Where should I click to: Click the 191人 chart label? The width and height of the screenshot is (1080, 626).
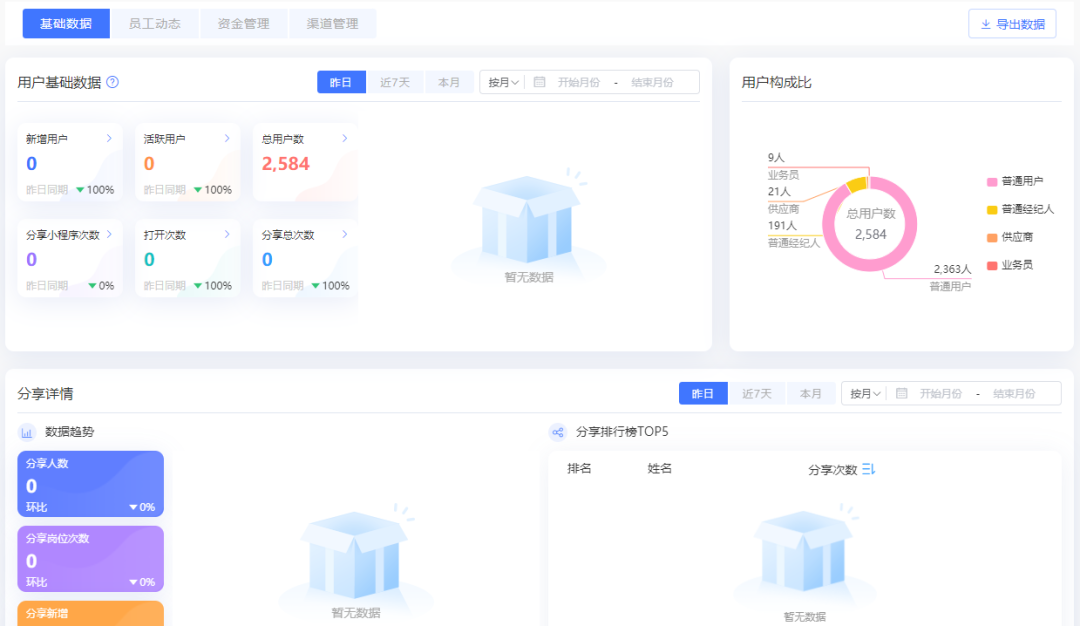(x=782, y=226)
